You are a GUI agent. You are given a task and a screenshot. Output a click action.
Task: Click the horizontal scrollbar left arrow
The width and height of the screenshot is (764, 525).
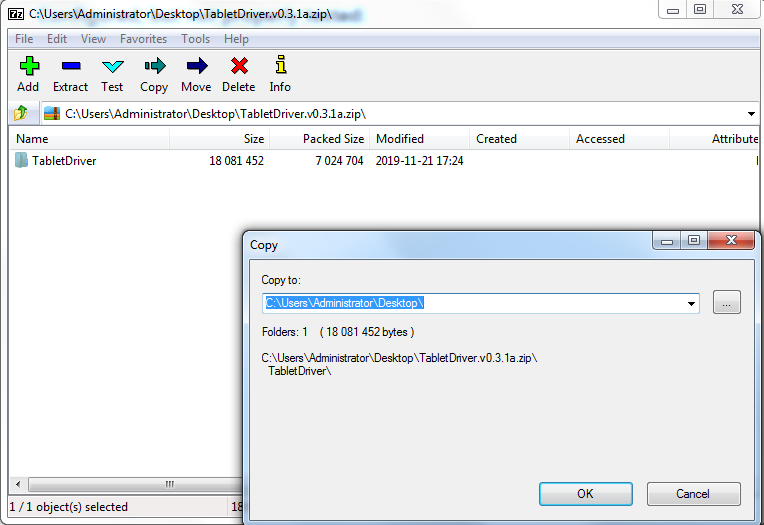(18, 484)
